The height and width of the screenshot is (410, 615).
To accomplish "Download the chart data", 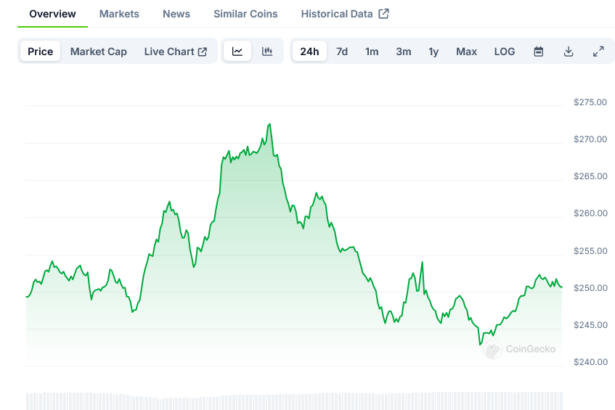I will (x=568, y=51).
